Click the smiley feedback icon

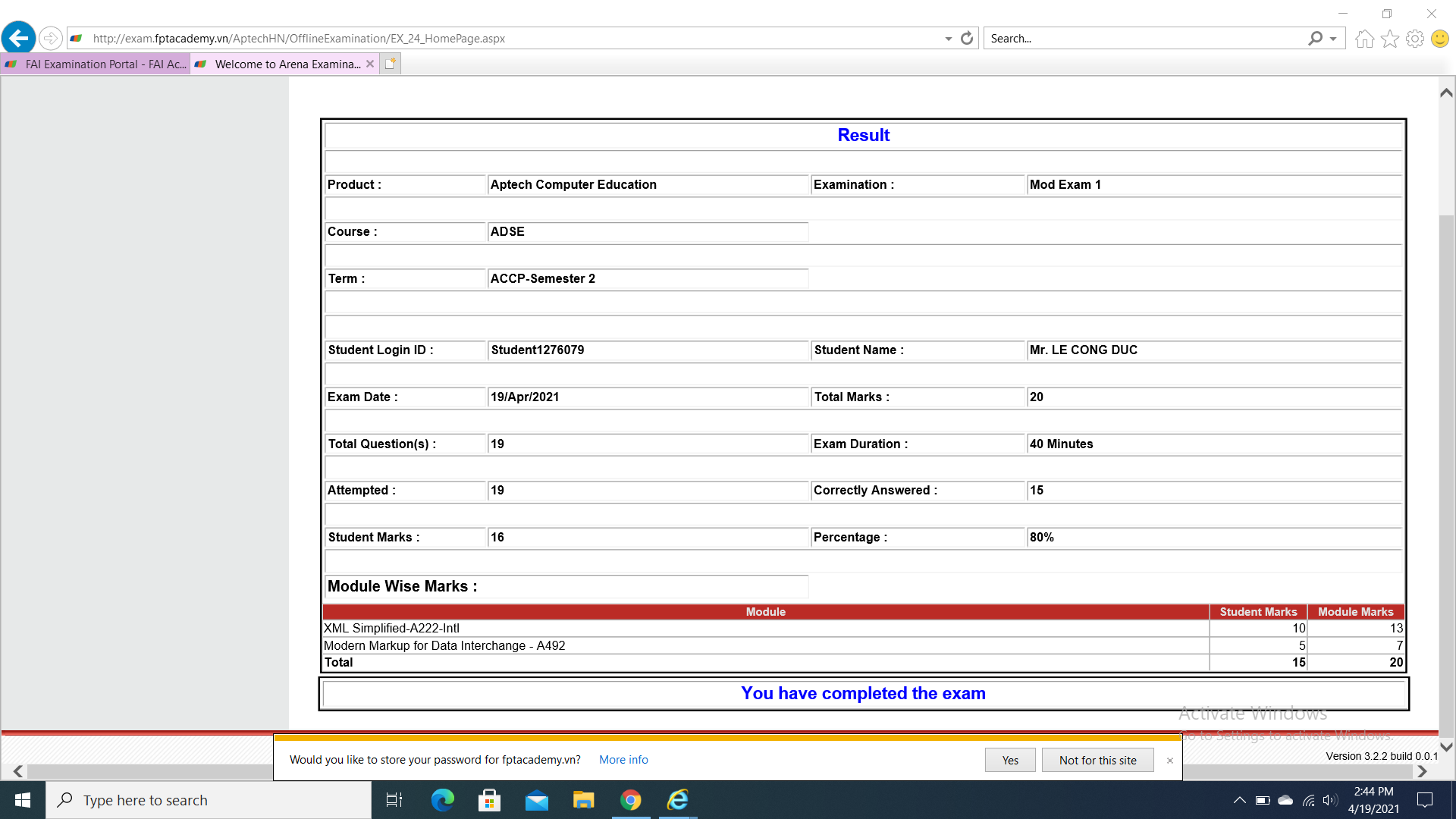point(1439,39)
